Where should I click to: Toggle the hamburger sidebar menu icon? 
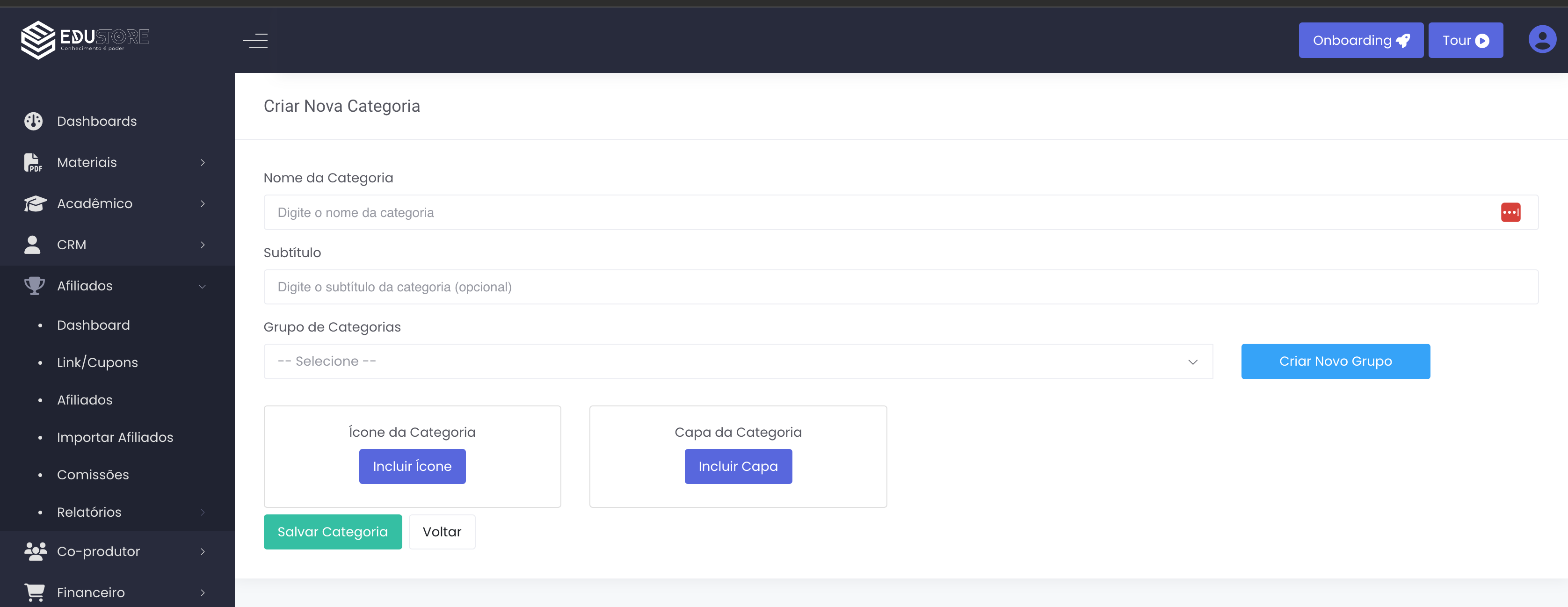pyautogui.click(x=256, y=41)
